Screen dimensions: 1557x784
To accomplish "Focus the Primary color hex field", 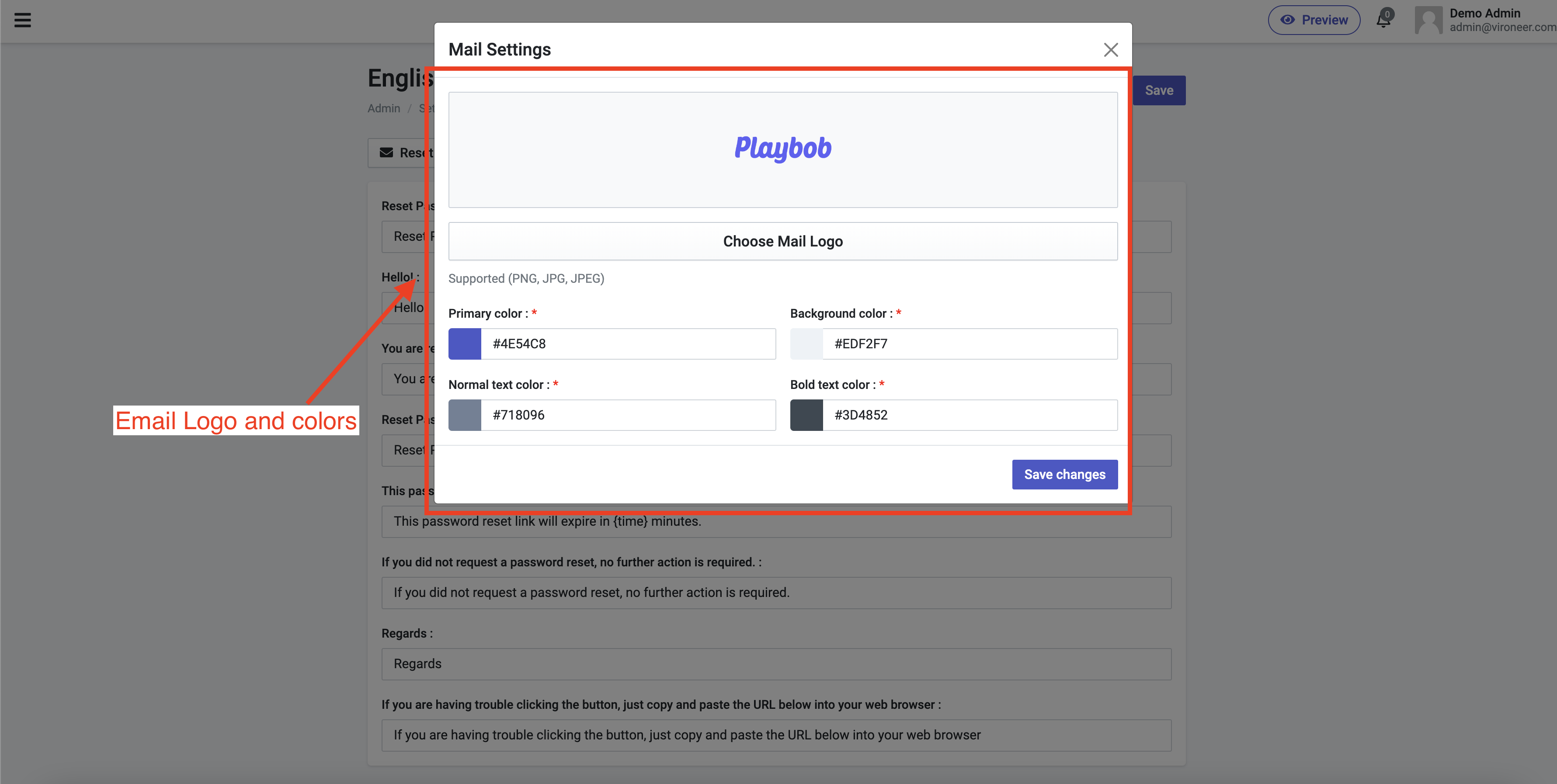I will pyautogui.click(x=628, y=344).
